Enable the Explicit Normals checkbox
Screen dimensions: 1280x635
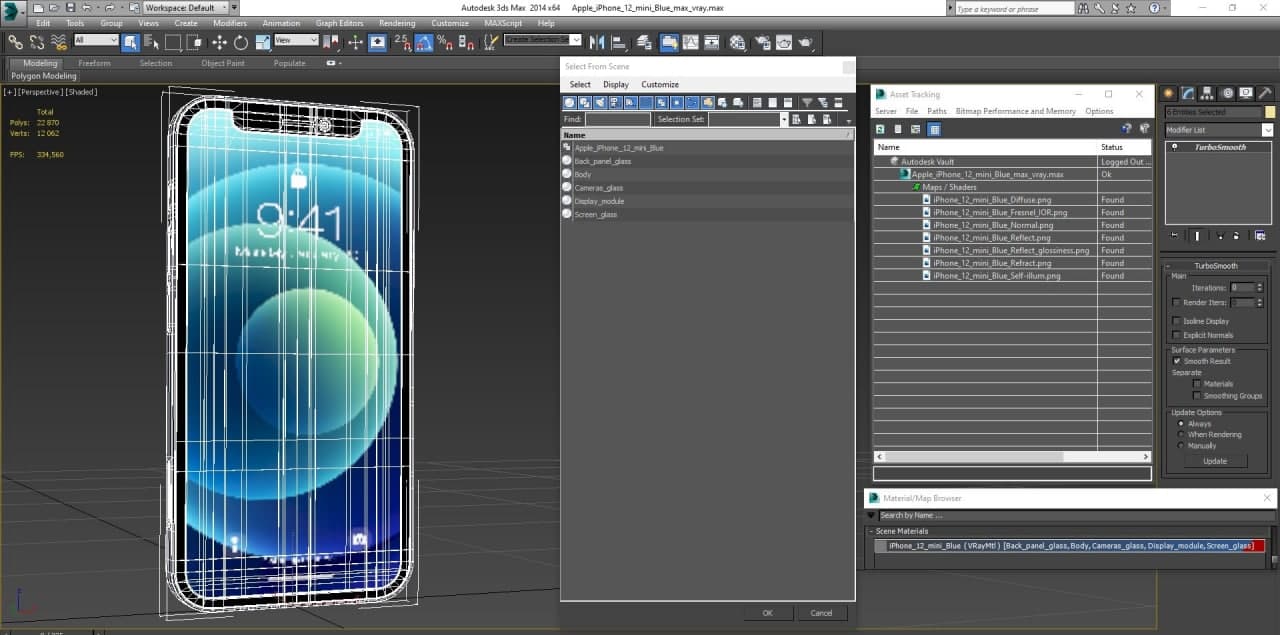(x=1176, y=335)
